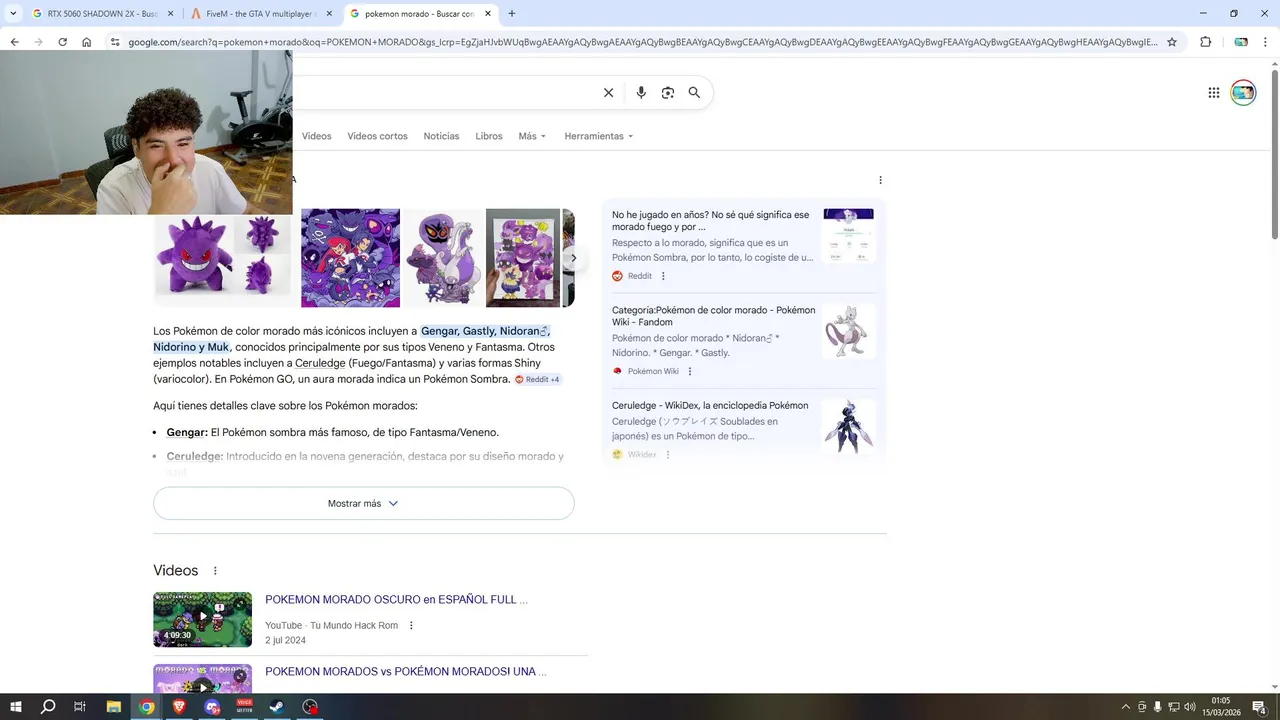Image resolution: width=1280 pixels, height=720 pixels.
Task: Open File Explorer from the taskbar
Action: (114, 707)
